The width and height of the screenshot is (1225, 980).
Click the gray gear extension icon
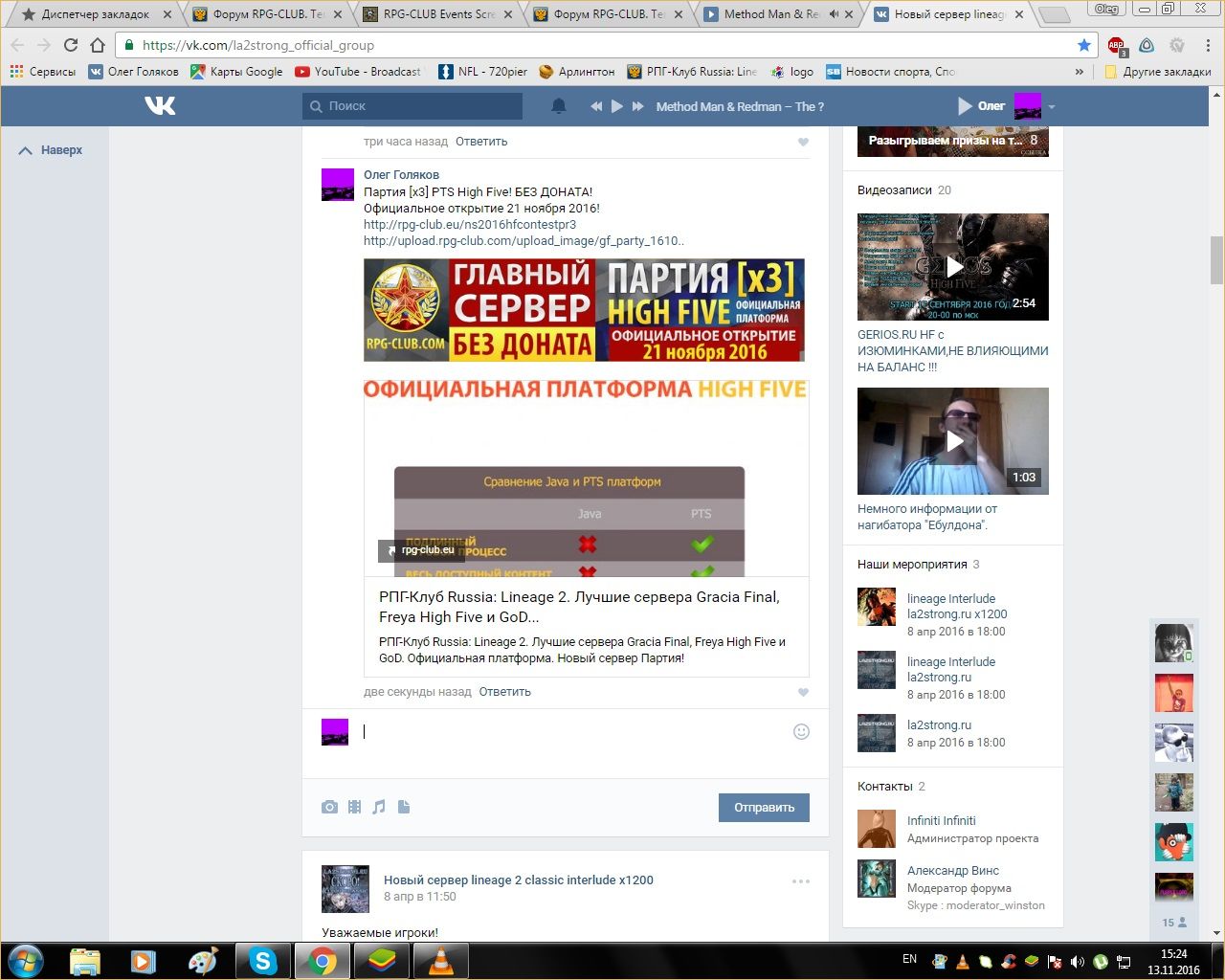(x=1177, y=45)
